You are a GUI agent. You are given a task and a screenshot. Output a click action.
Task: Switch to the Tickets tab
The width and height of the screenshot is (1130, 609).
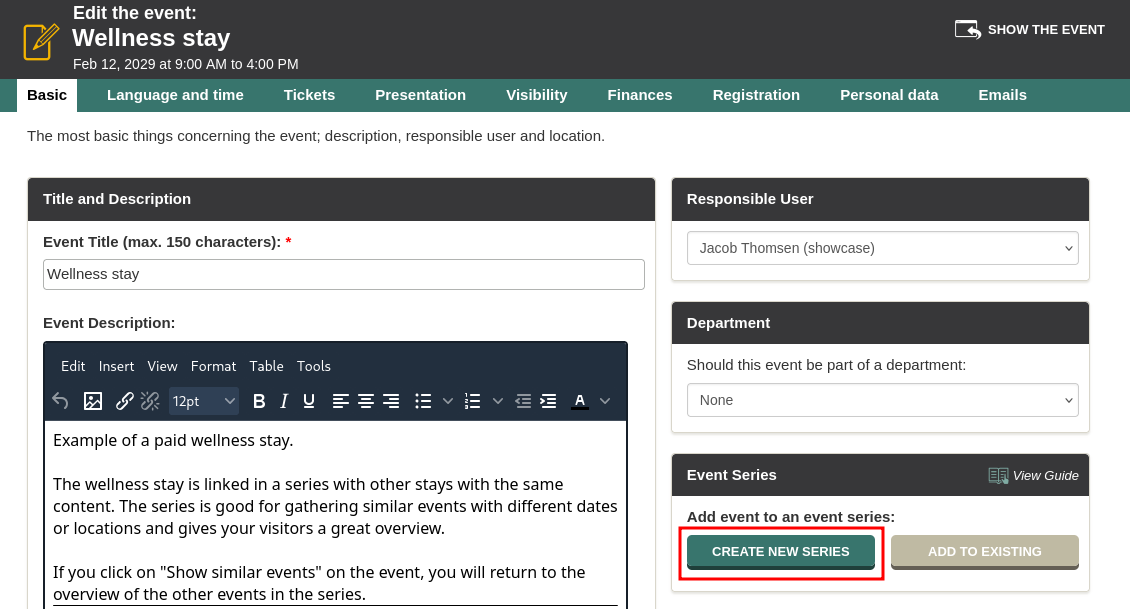pyautogui.click(x=309, y=95)
